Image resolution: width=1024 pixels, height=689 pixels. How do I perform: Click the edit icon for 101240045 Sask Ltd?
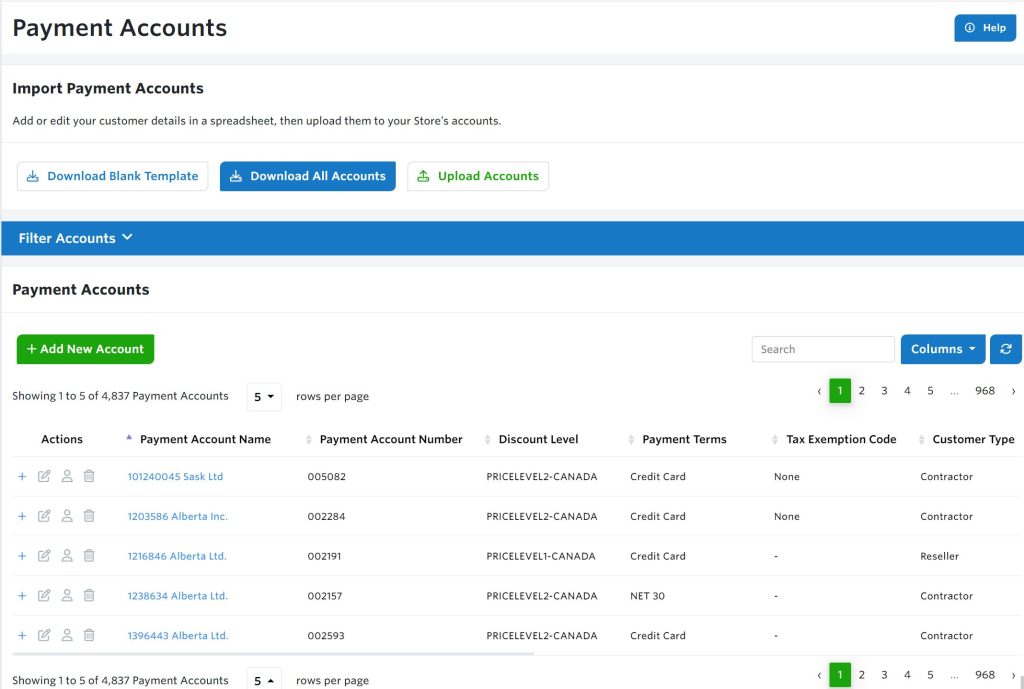coord(44,476)
